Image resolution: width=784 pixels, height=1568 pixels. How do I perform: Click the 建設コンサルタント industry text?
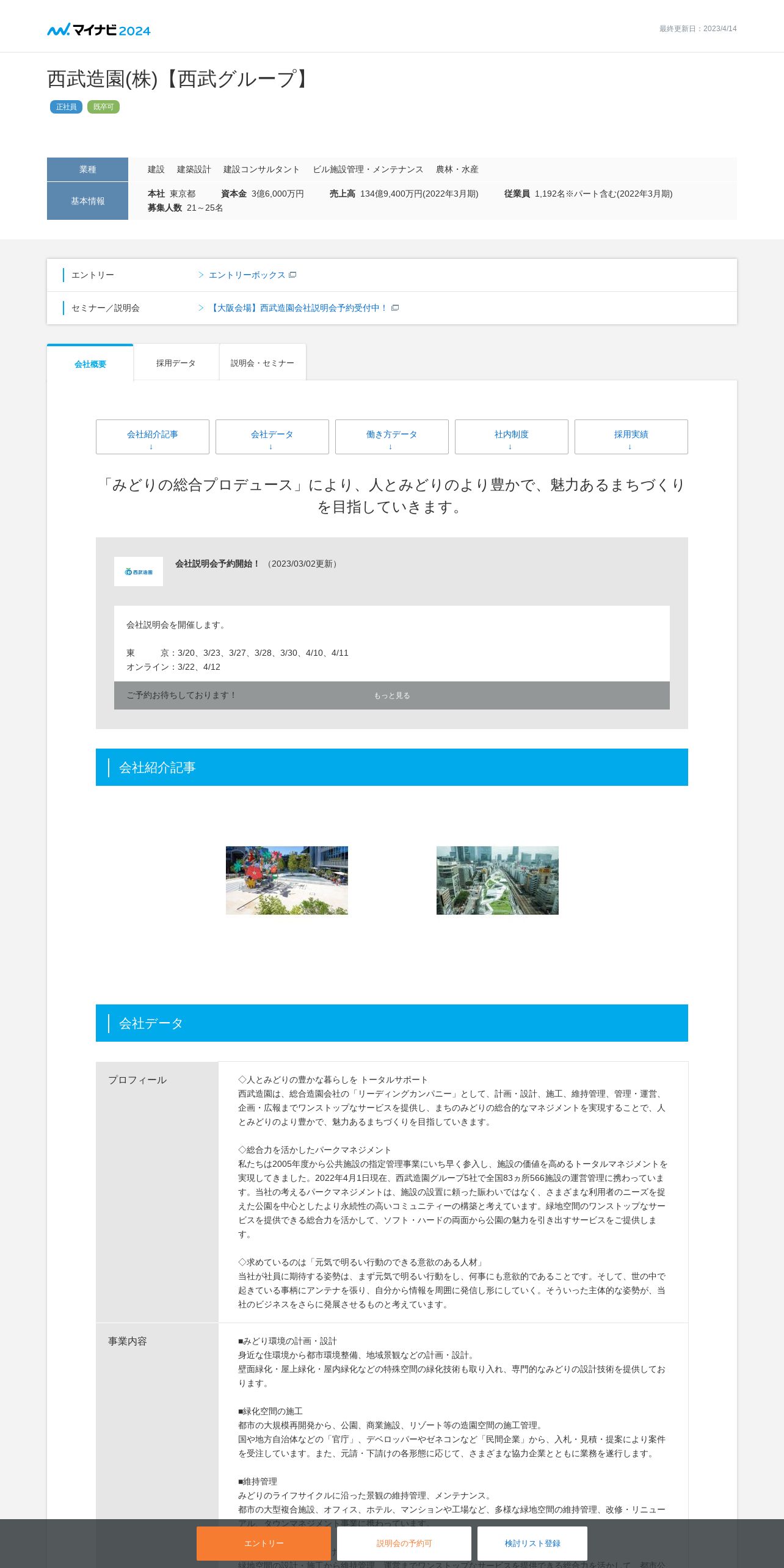pos(262,170)
